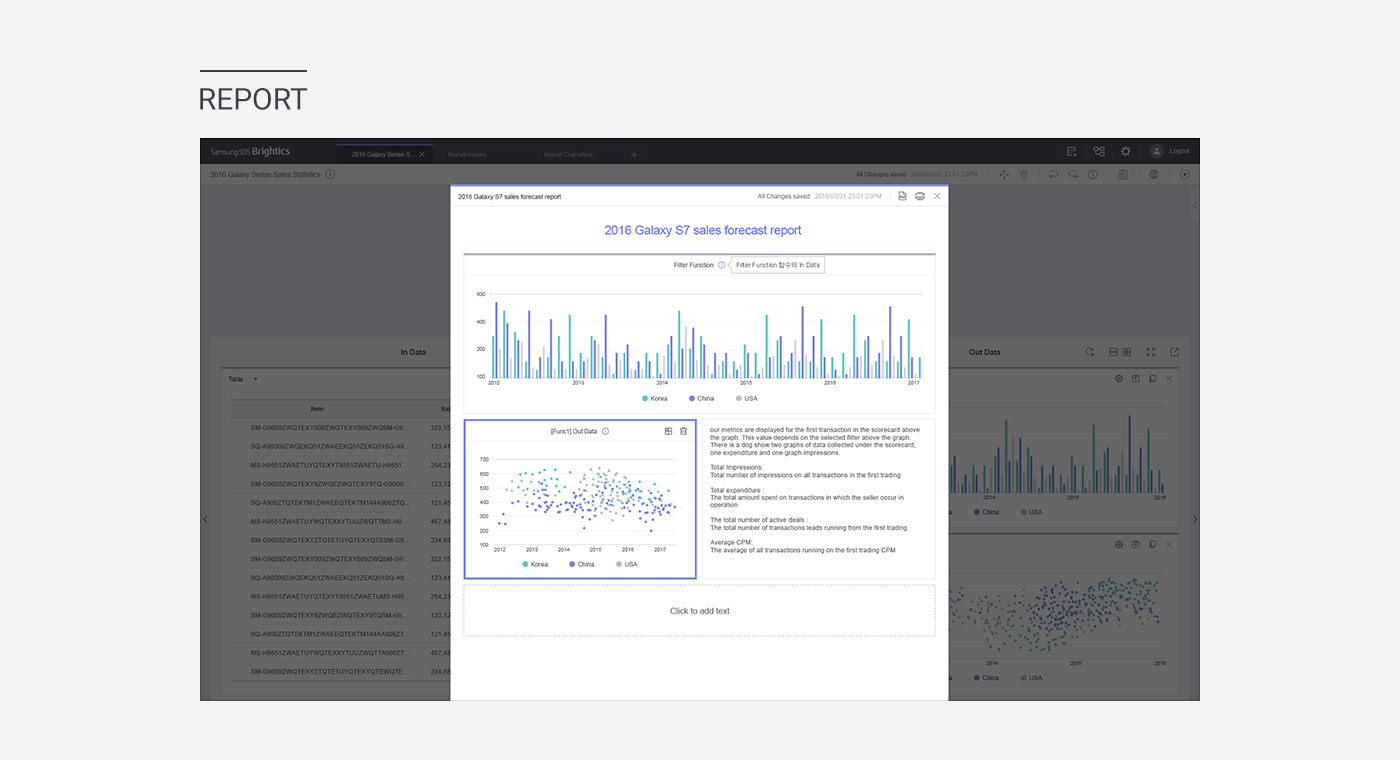Toggle USA legend in Func1 scatter chart
This screenshot has width=1400, height=760.
point(627,564)
